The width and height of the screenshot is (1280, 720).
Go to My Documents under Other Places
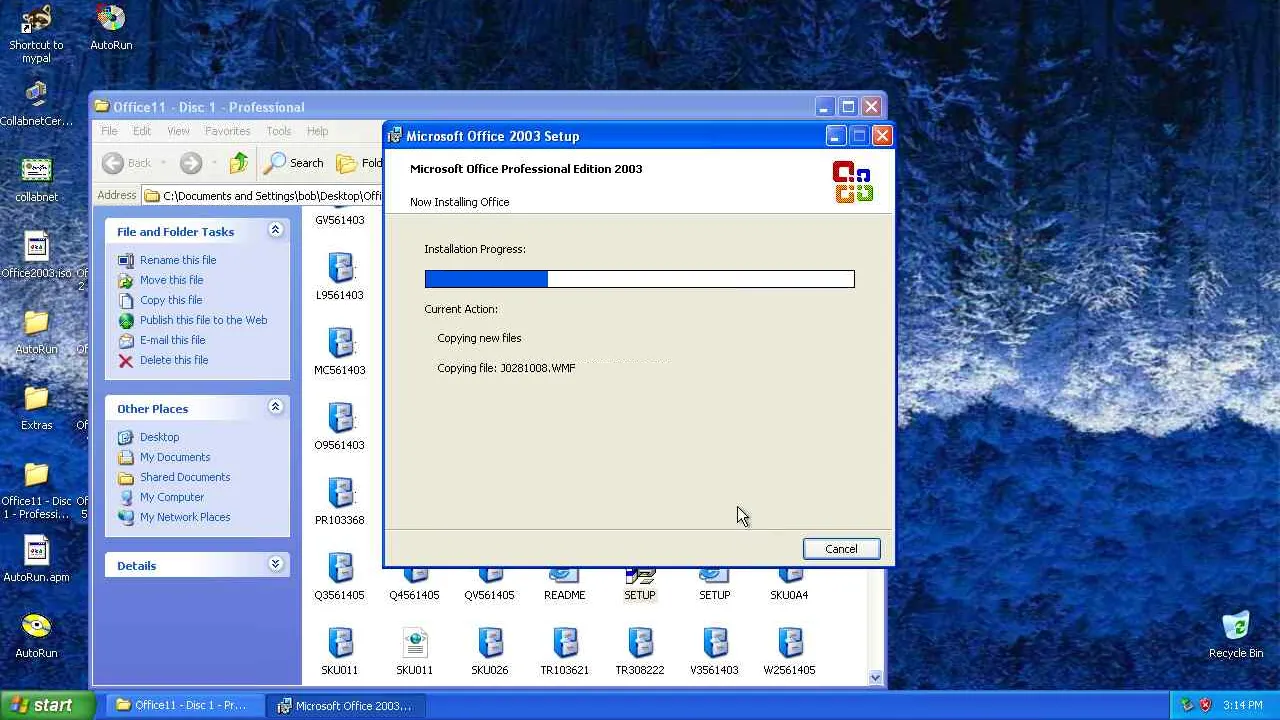pyautogui.click(x=175, y=457)
